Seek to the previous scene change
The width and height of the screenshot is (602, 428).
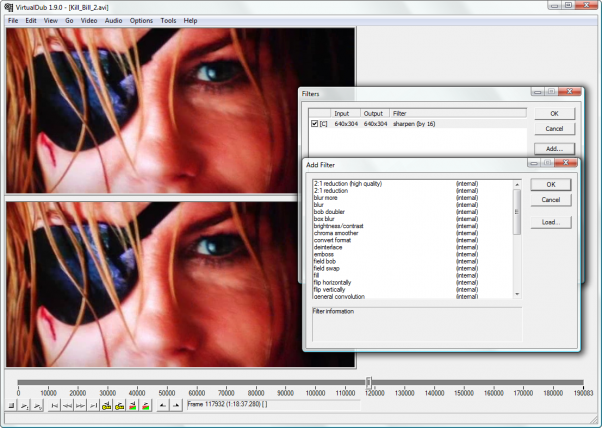133,405
